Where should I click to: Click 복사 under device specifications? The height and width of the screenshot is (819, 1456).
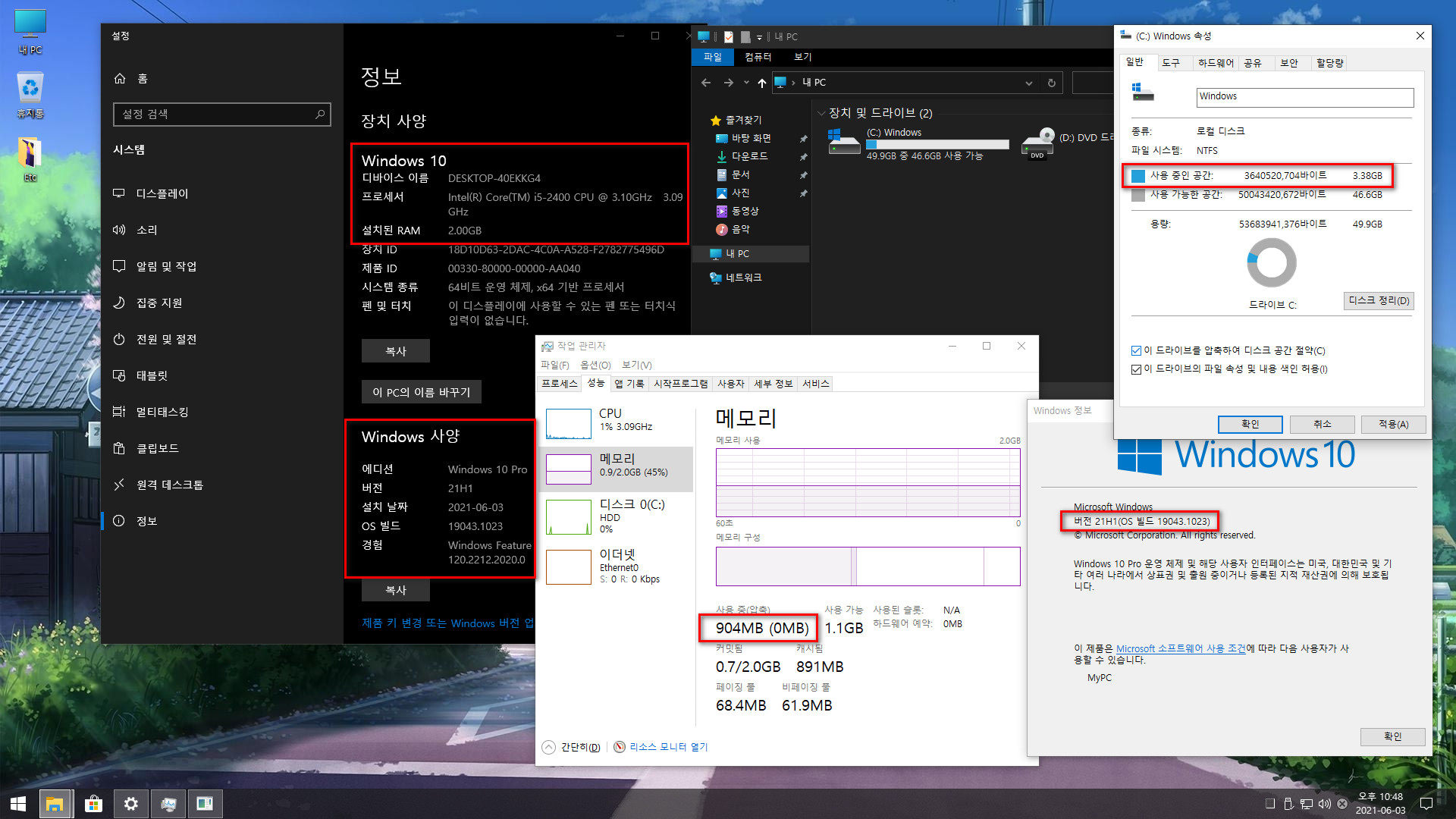[395, 351]
